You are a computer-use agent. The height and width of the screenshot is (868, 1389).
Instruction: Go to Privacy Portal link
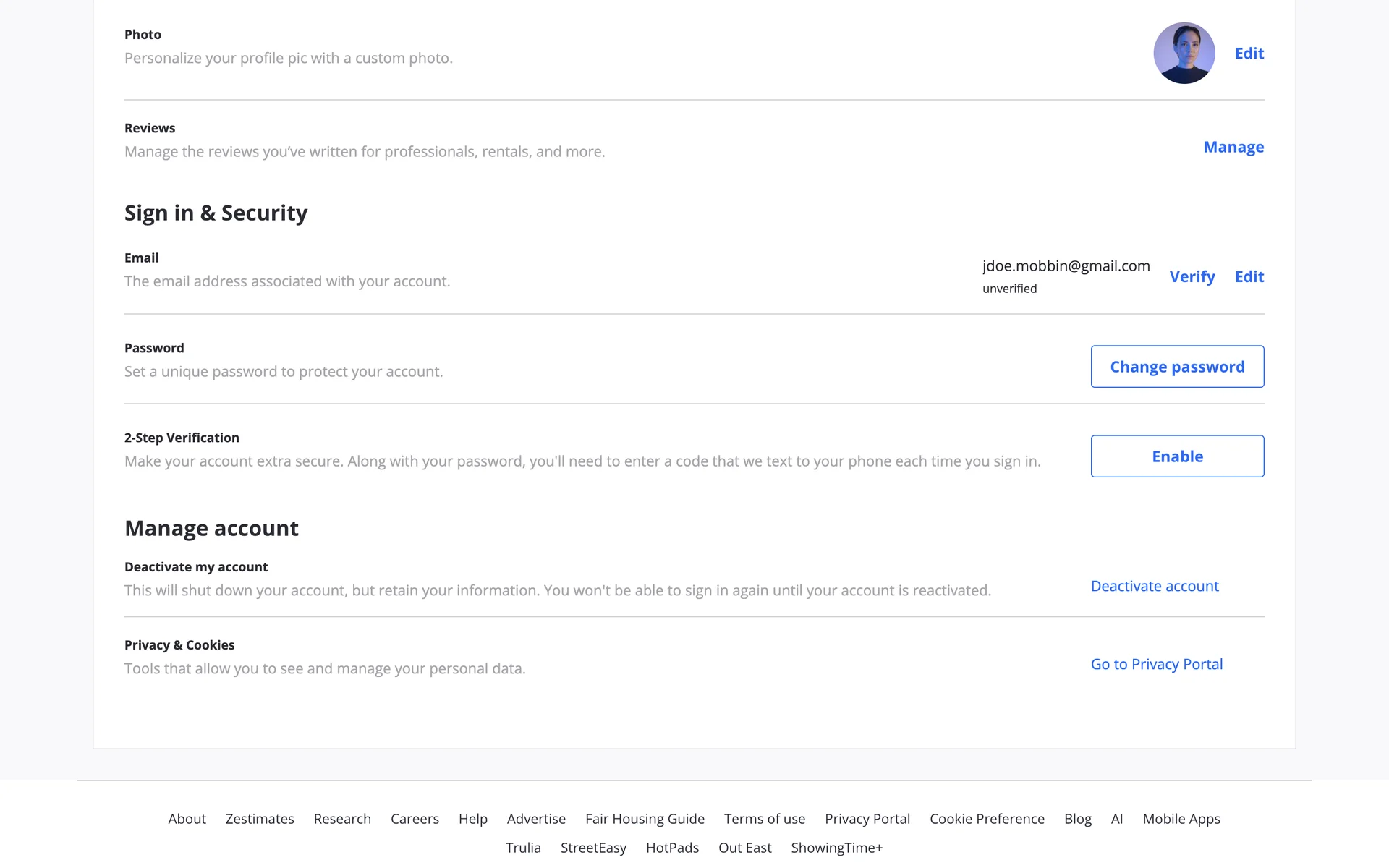[1156, 664]
